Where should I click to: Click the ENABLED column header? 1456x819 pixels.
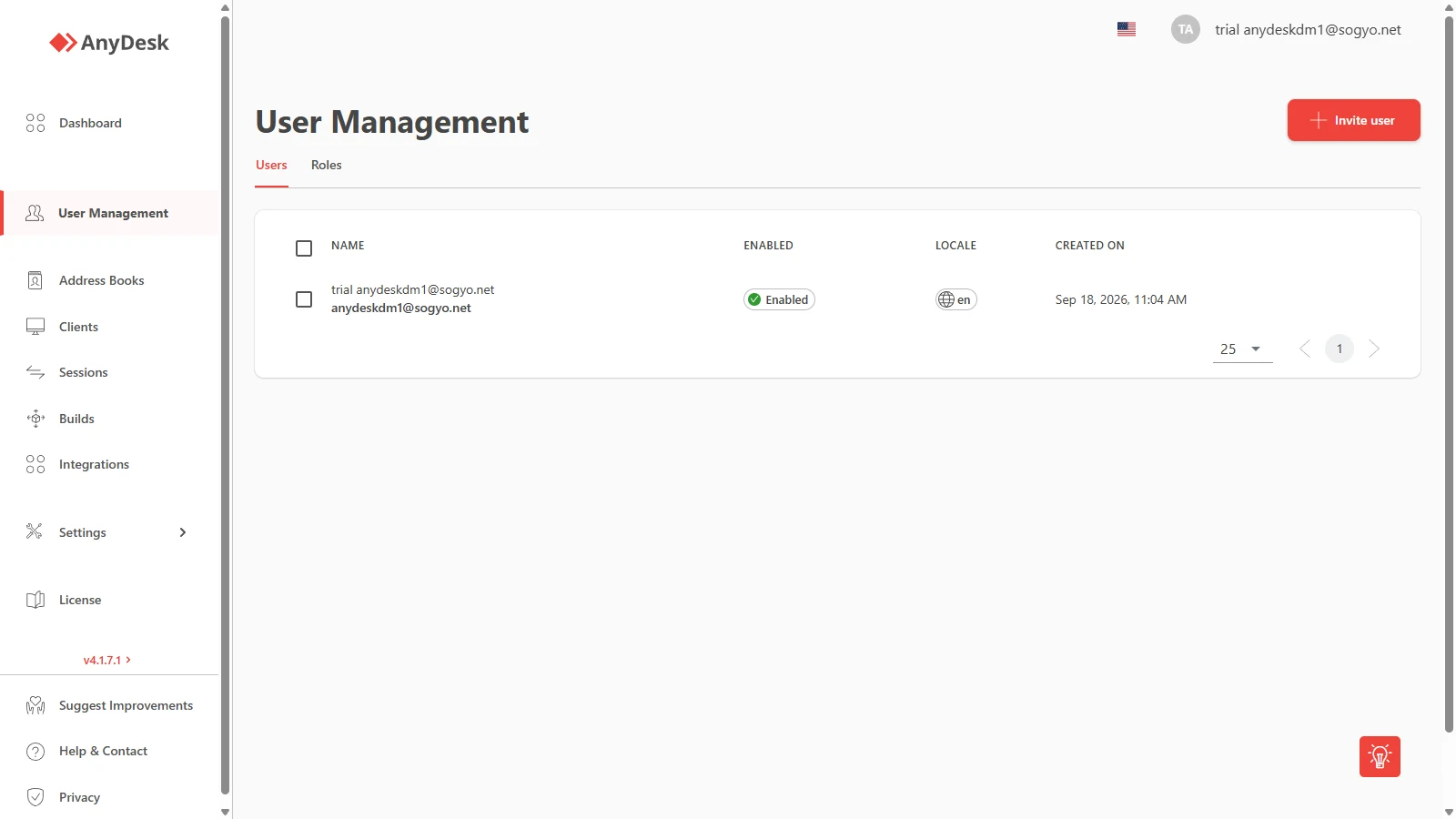768,246
